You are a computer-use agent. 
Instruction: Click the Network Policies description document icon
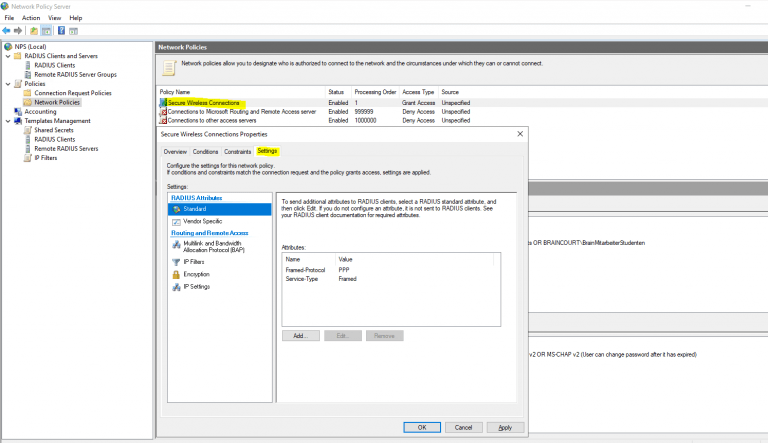(169, 68)
